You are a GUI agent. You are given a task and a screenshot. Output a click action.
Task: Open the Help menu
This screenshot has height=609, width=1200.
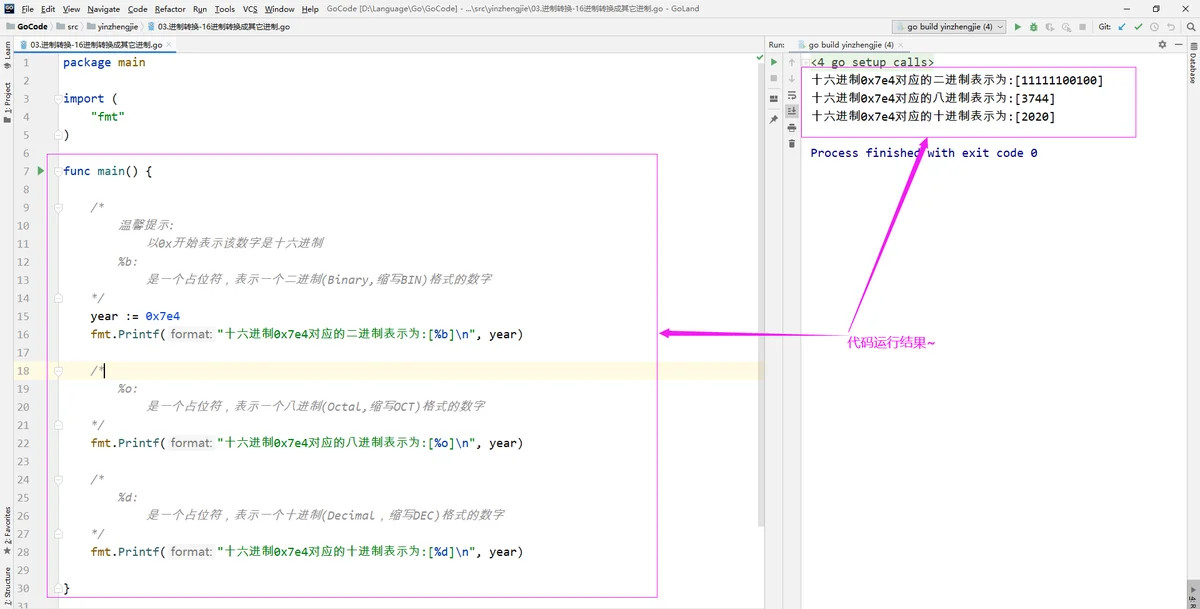(x=310, y=9)
